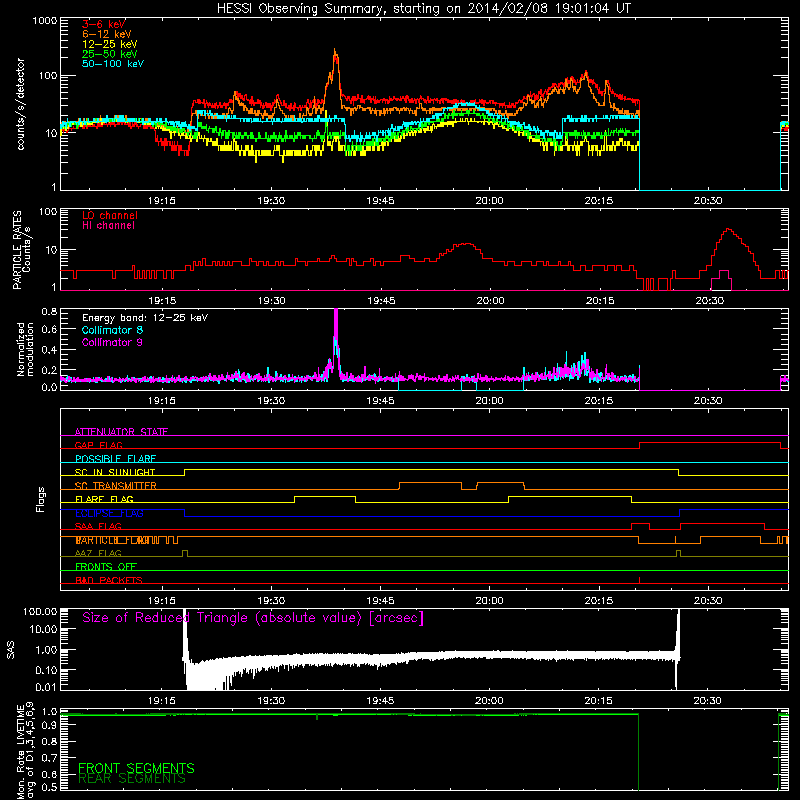The width and height of the screenshot is (800, 800).
Task: Select the SAA FLAG label
Action: (x=98, y=526)
